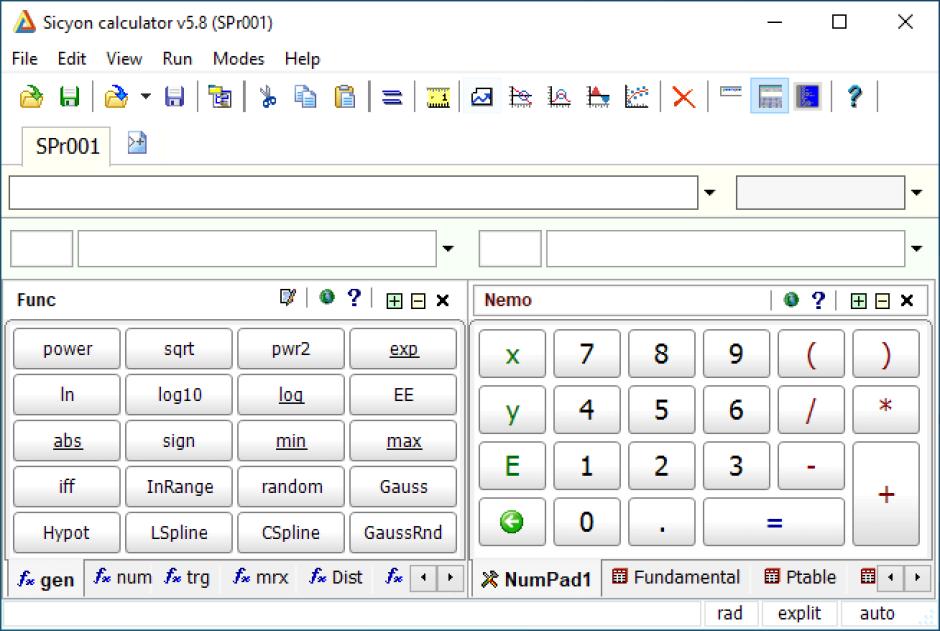940x631 pixels.
Task: Cut with the scissors icon
Action: pyautogui.click(x=267, y=96)
